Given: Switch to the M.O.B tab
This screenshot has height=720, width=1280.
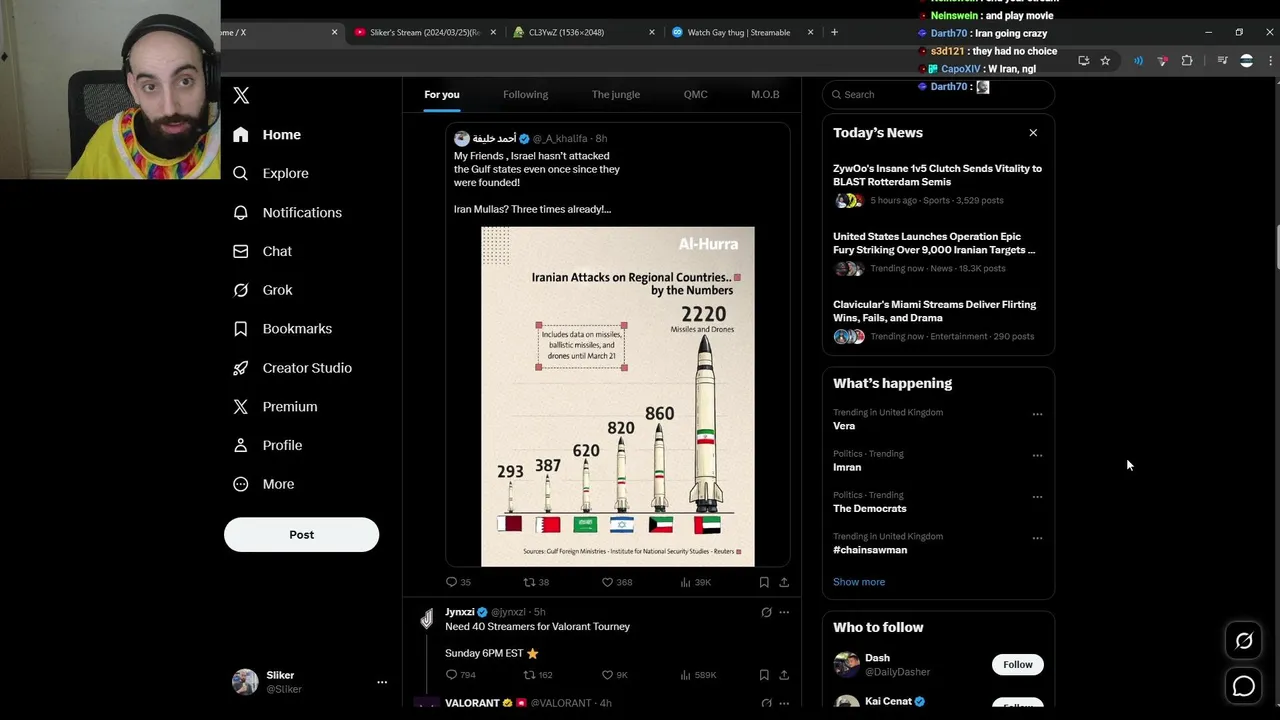Looking at the screenshot, I should (765, 95).
